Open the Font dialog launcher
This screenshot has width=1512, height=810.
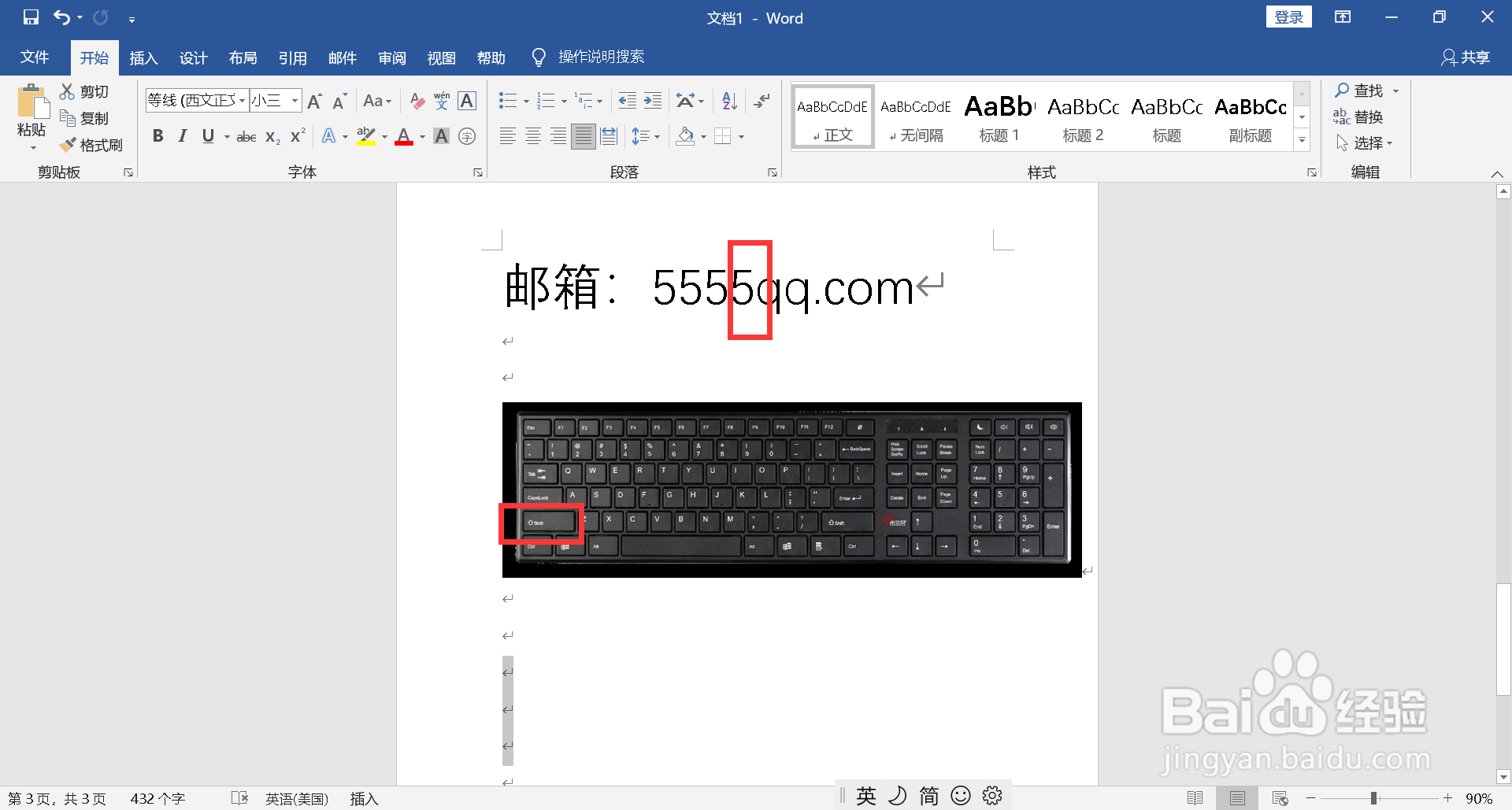click(x=477, y=172)
